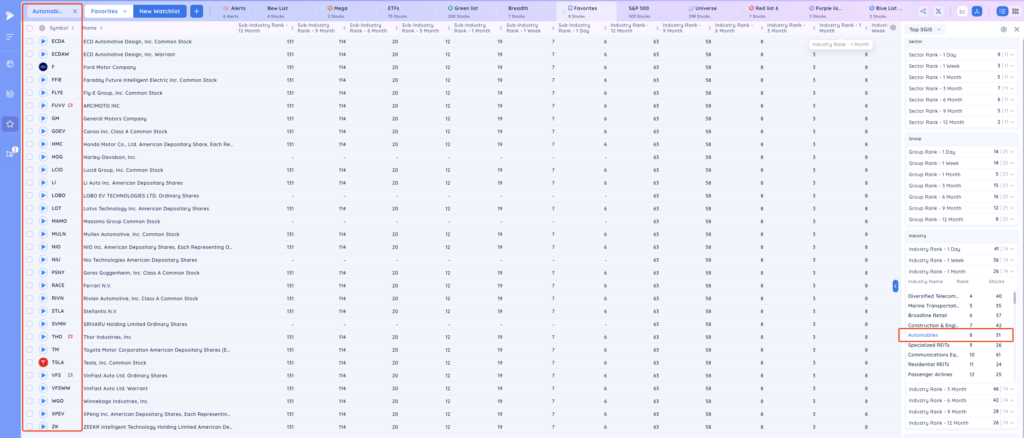Check the GM row checkbox

[x=29, y=118]
